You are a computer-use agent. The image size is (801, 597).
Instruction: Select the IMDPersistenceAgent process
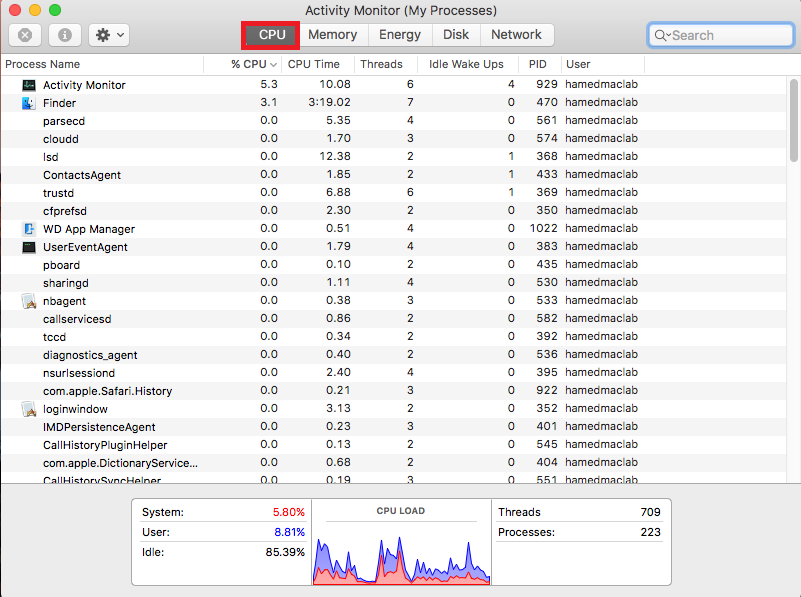pyautogui.click(x=99, y=427)
